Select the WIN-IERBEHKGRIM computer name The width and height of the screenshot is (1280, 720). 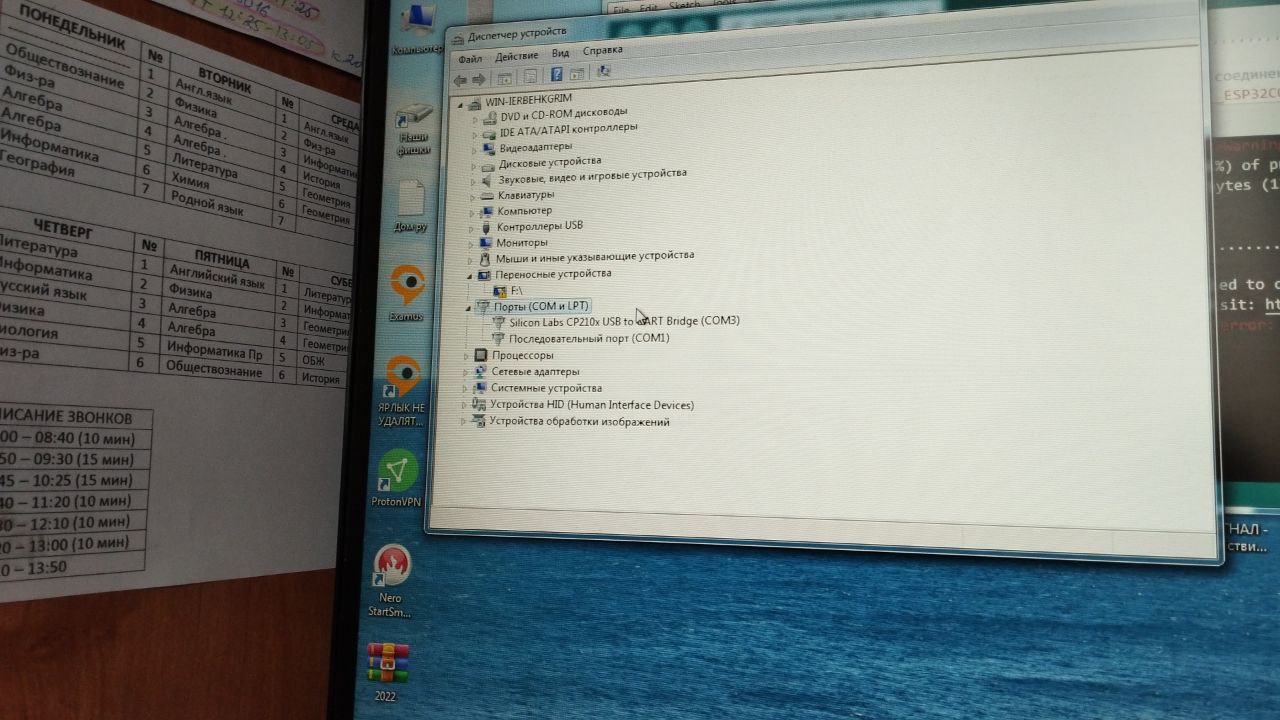coord(528,101)
